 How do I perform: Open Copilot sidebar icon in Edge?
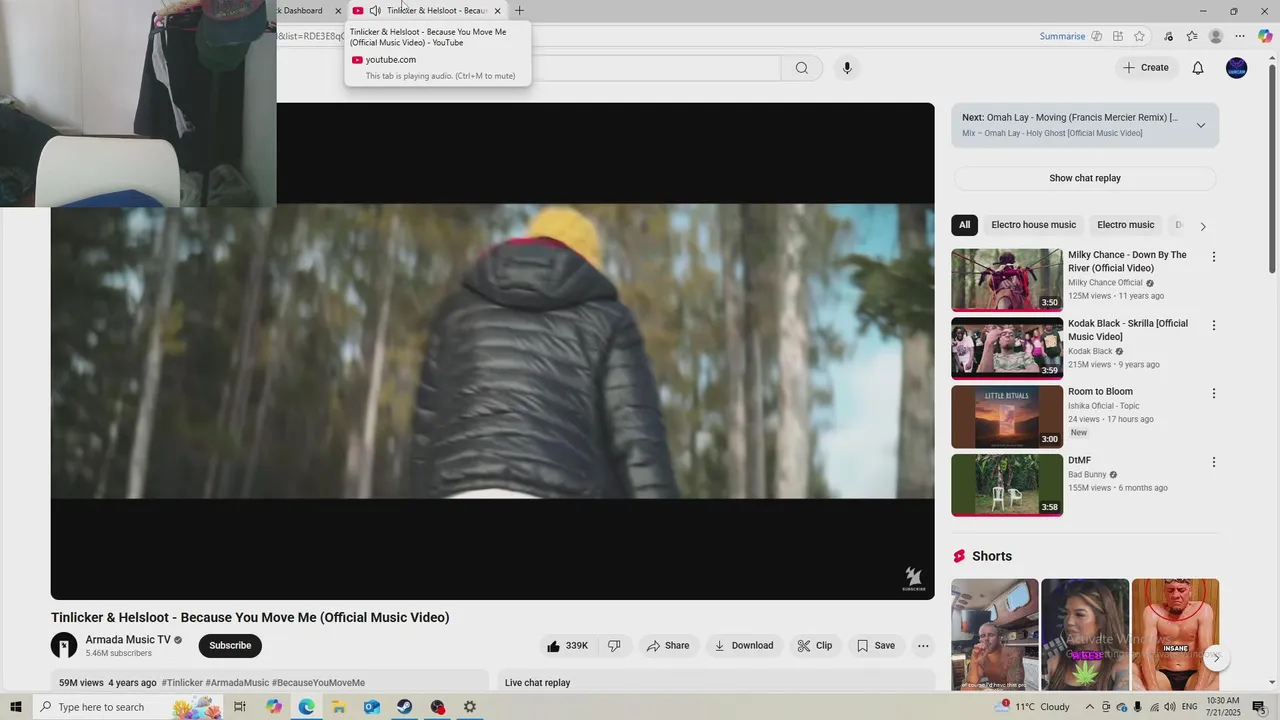[x=1265, y=36]
